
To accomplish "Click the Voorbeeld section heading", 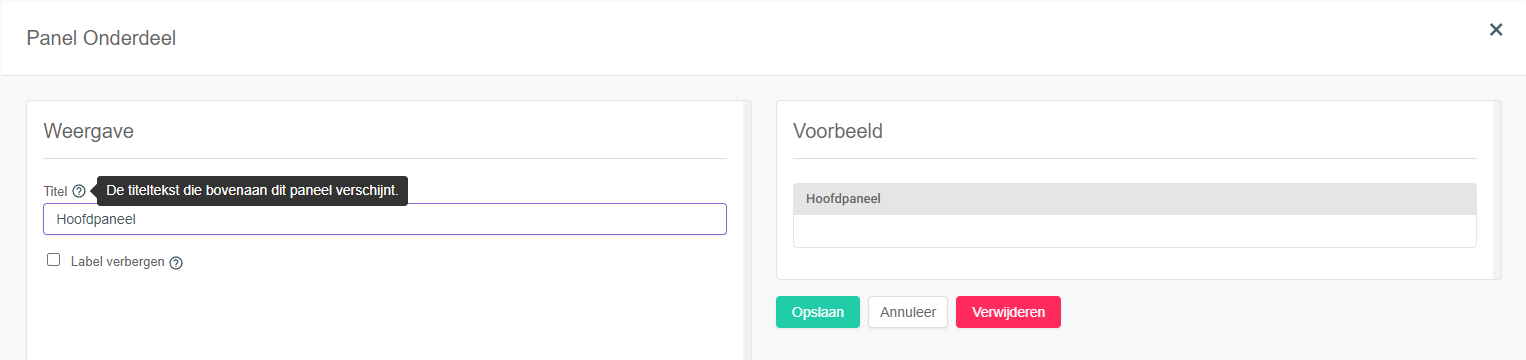I will click(x=838, y=131).
